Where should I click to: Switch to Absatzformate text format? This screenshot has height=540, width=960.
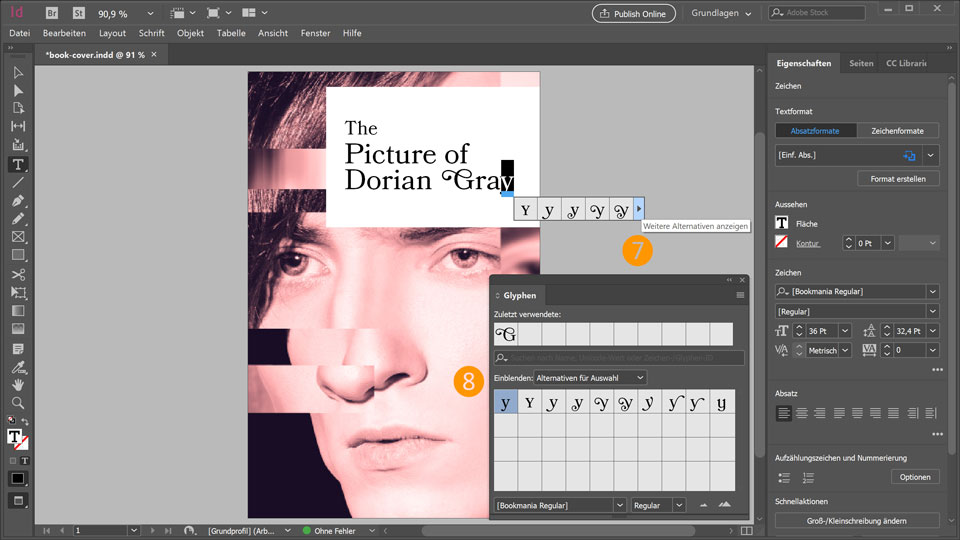point(815,131)
